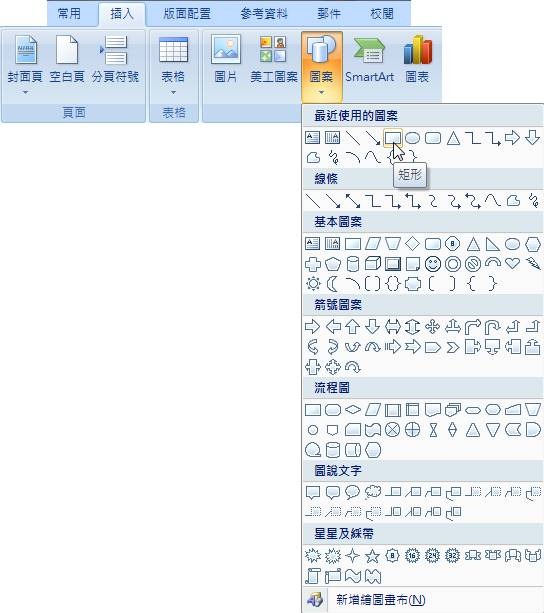Select the parallelogram in 基本圖案
The width and height of the screenshot is (544, 613).
(372, 244)
